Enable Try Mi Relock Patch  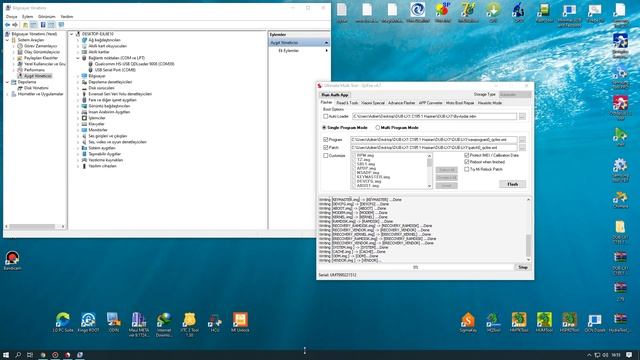pyautogui.click(x=467, y=169)
